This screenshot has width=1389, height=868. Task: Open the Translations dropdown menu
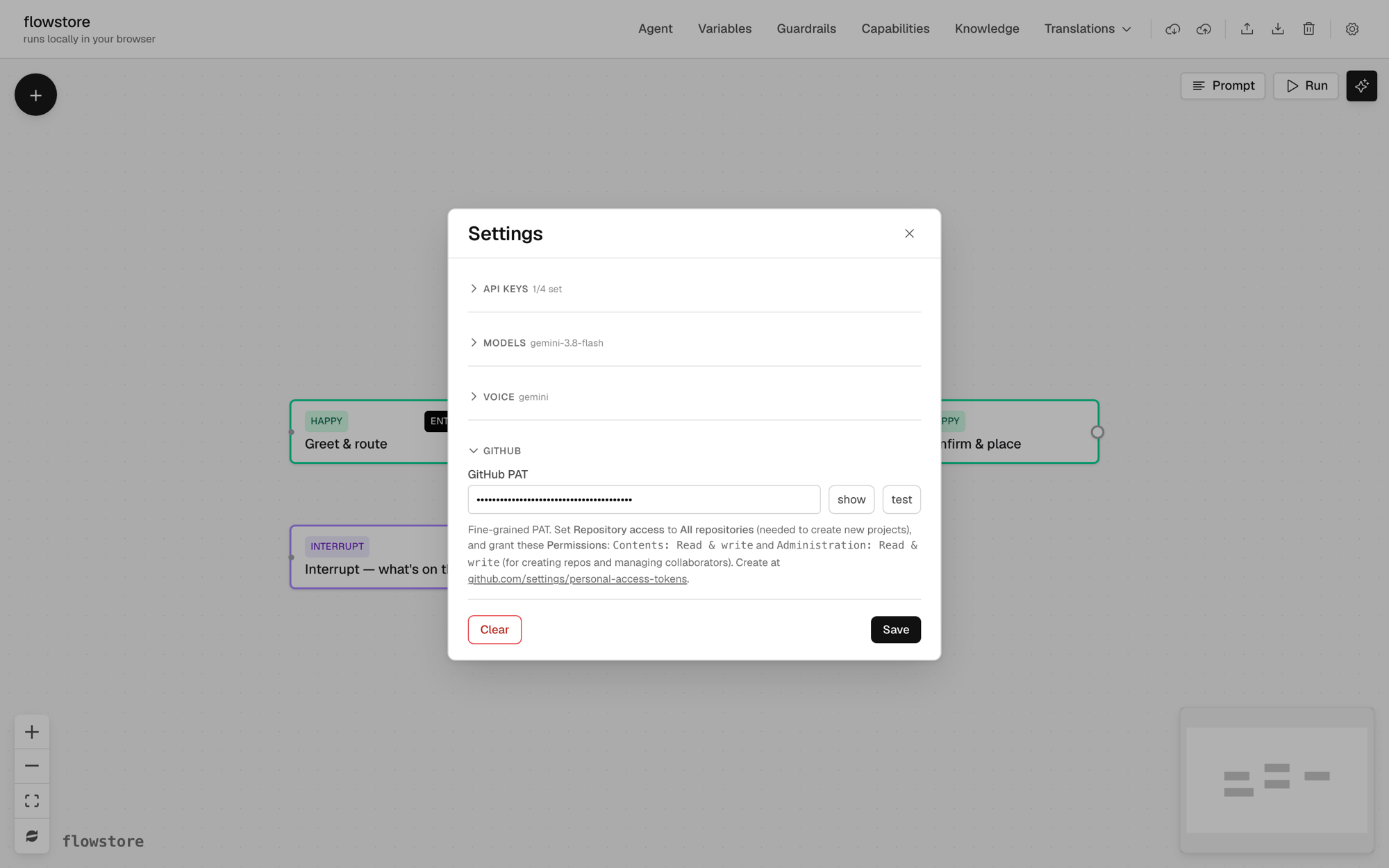tap(1088, 29)
